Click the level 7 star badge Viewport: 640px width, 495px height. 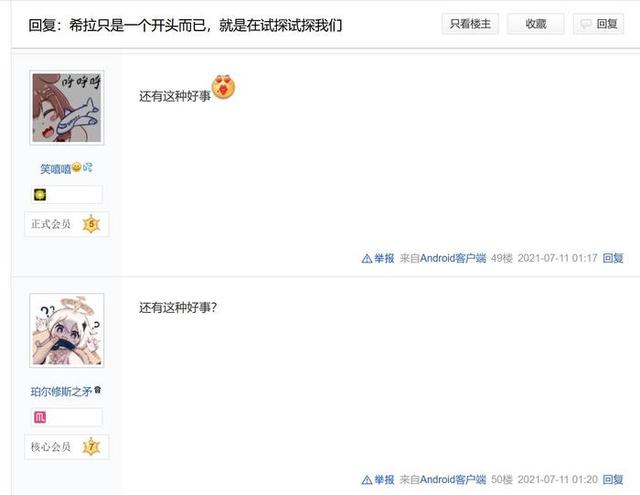point(91,447)
